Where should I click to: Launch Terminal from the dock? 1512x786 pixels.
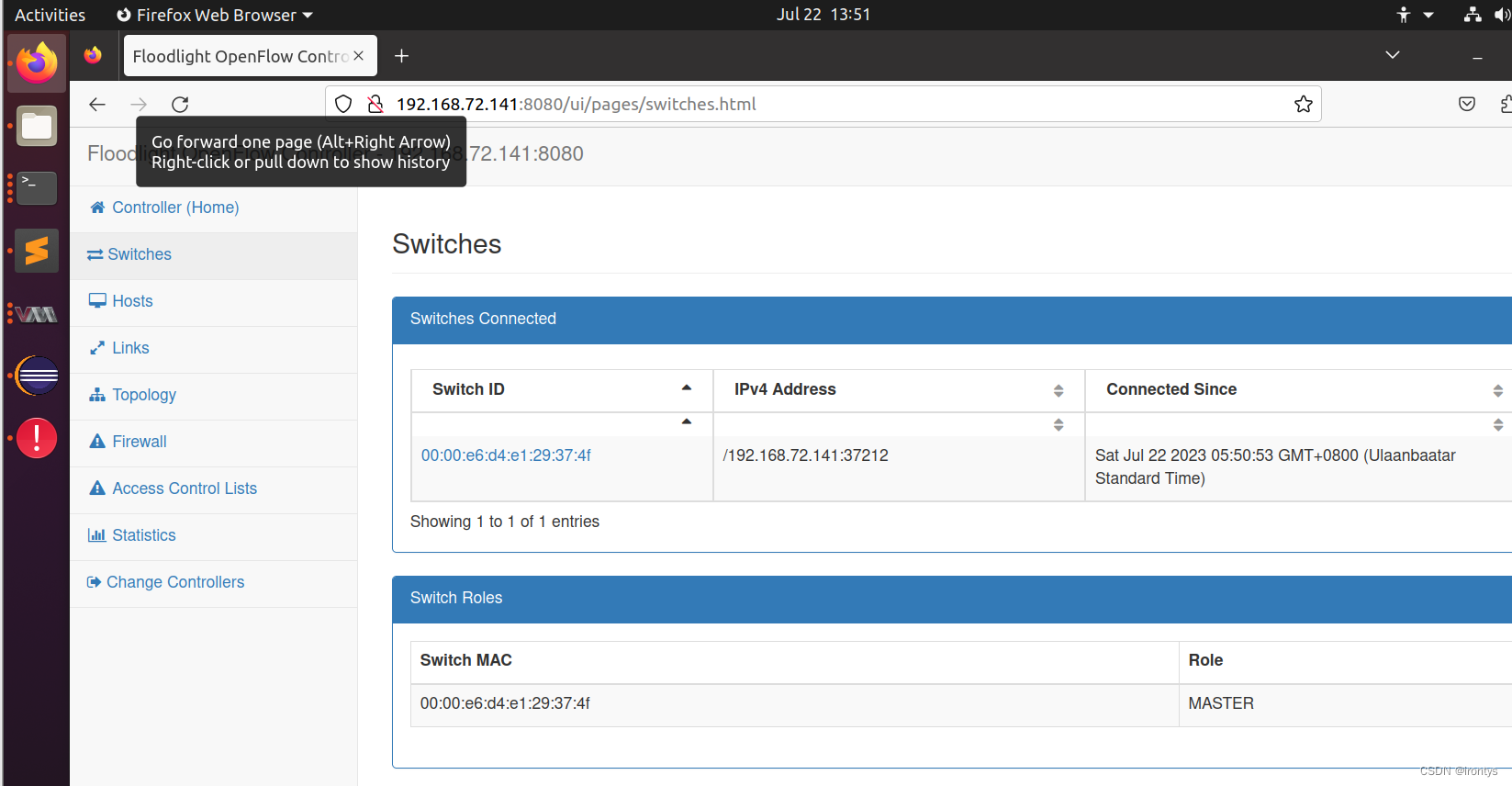pos(37,188)
